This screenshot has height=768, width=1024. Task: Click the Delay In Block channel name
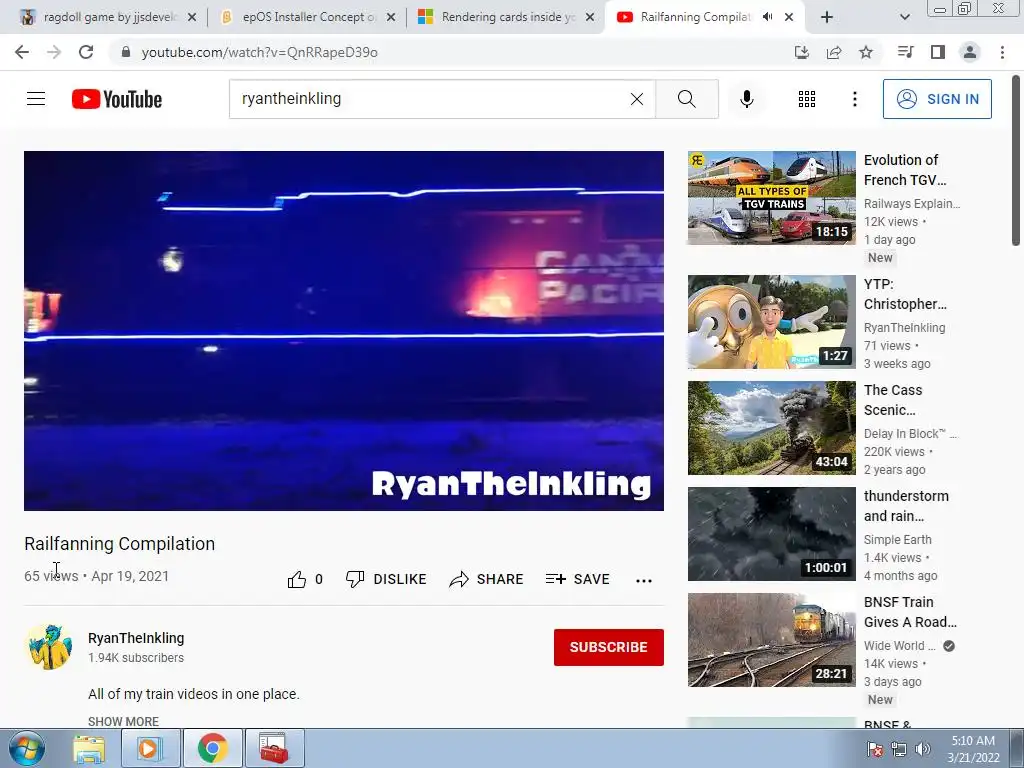click(x=910, y=434)
